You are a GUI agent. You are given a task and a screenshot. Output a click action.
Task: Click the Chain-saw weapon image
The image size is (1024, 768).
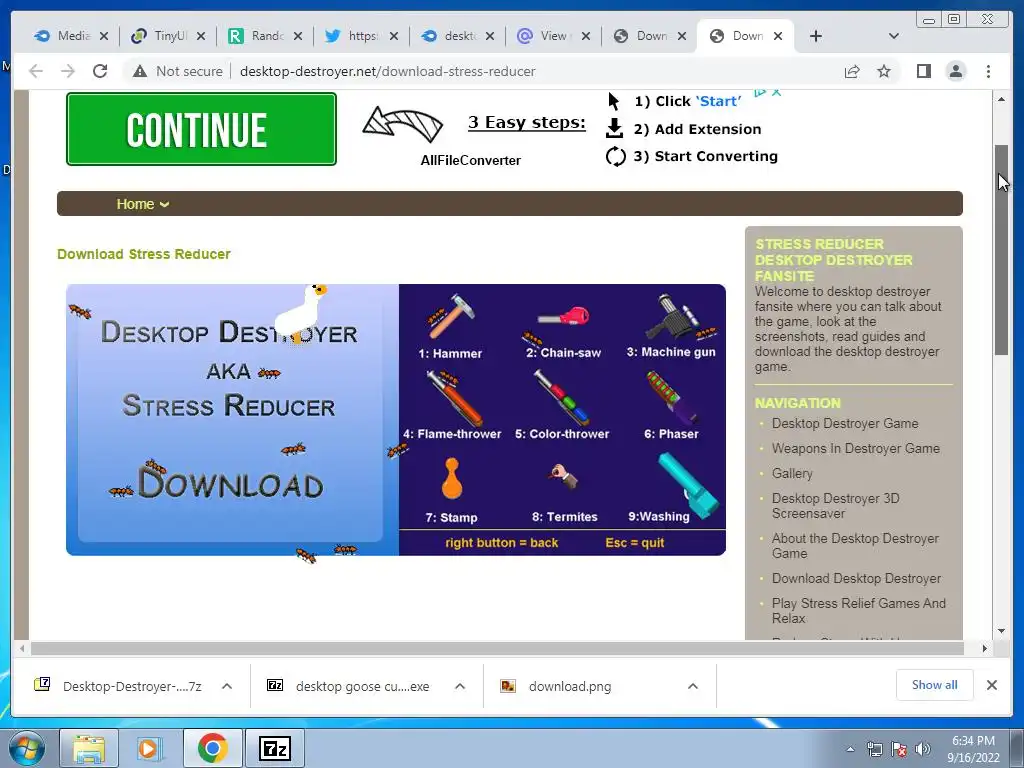pos(563,318)
